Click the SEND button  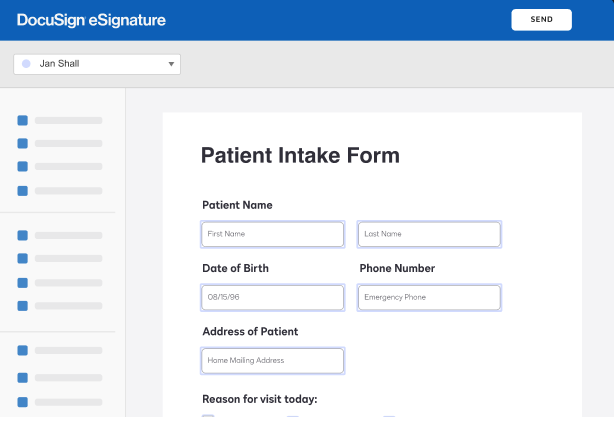click(541, 20)
